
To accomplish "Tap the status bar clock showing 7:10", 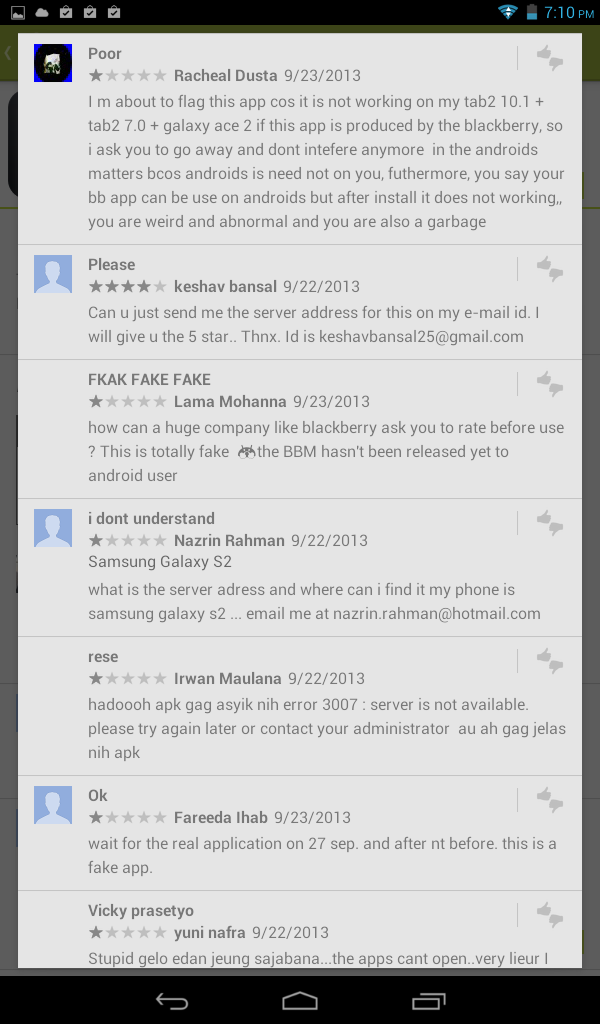I will pos(569,12).
